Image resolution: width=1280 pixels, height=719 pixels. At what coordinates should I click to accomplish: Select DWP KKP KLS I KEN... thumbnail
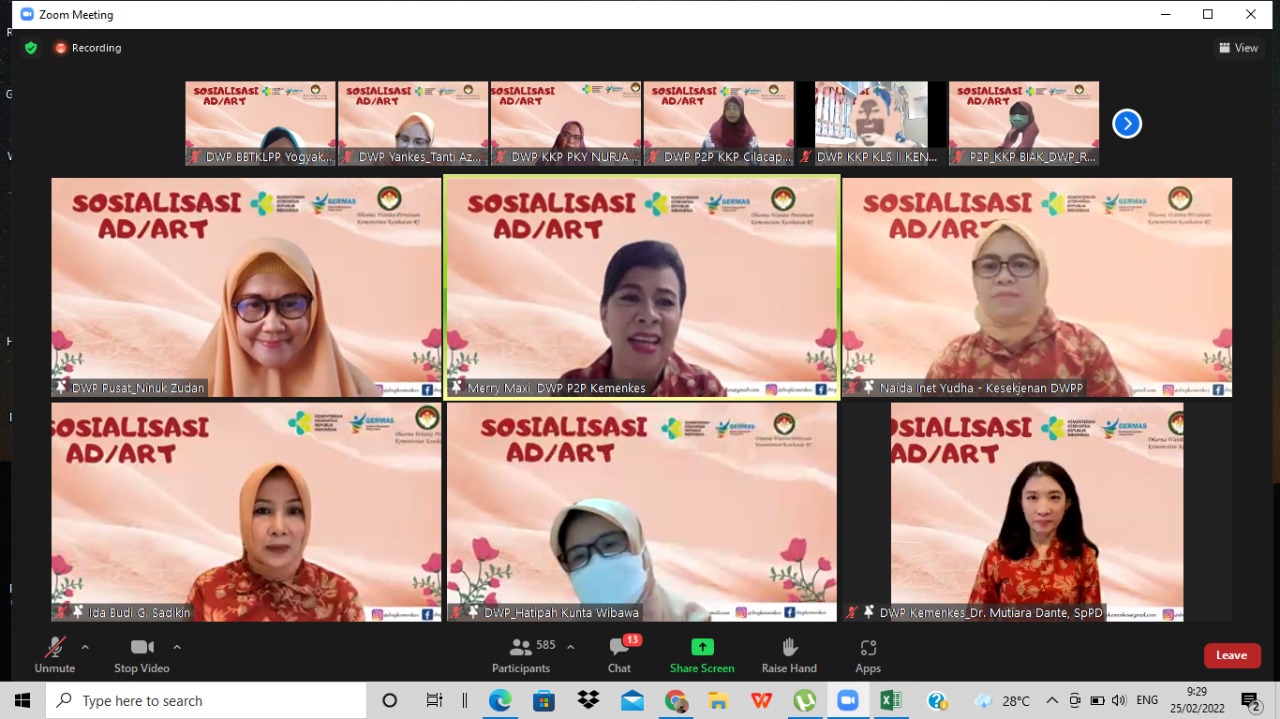pos(871,124)
